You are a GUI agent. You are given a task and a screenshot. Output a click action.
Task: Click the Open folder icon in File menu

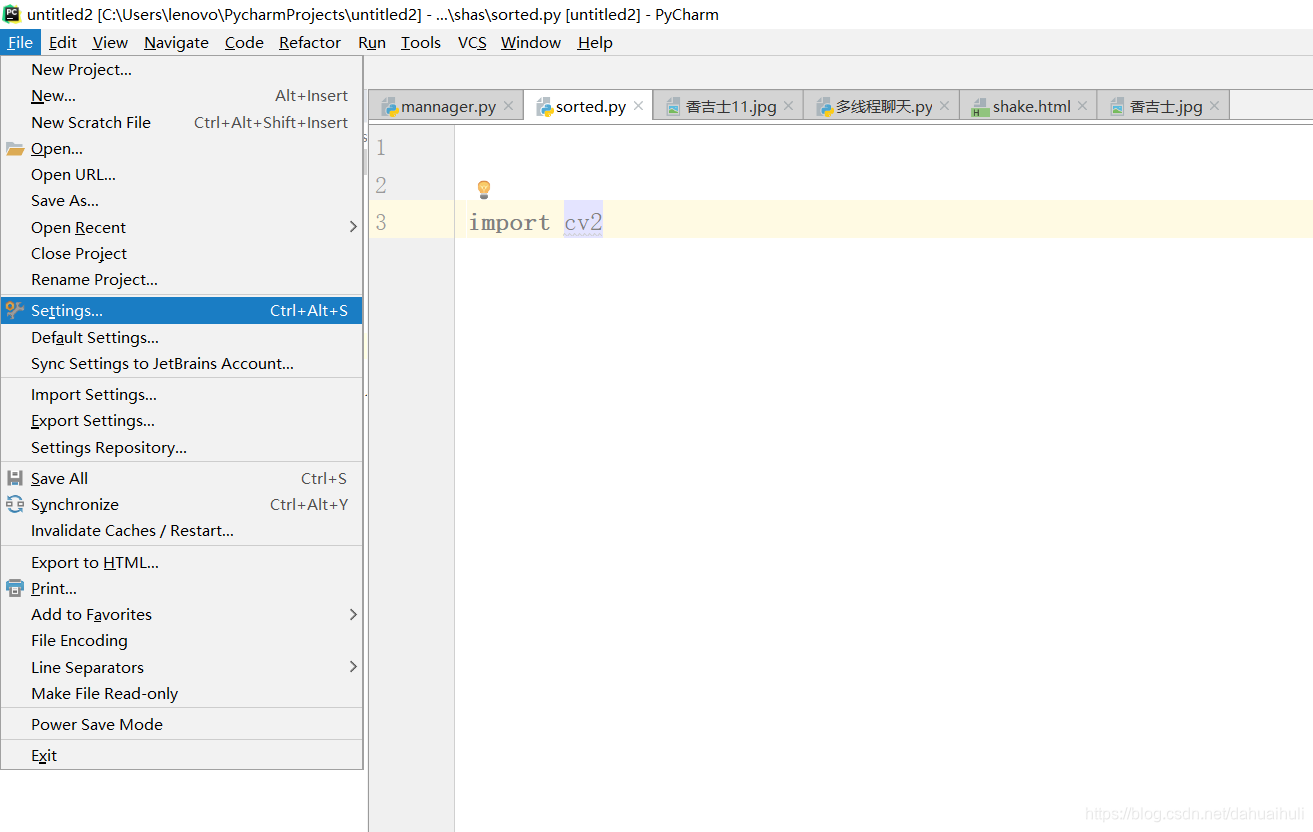tap(14, 149)
